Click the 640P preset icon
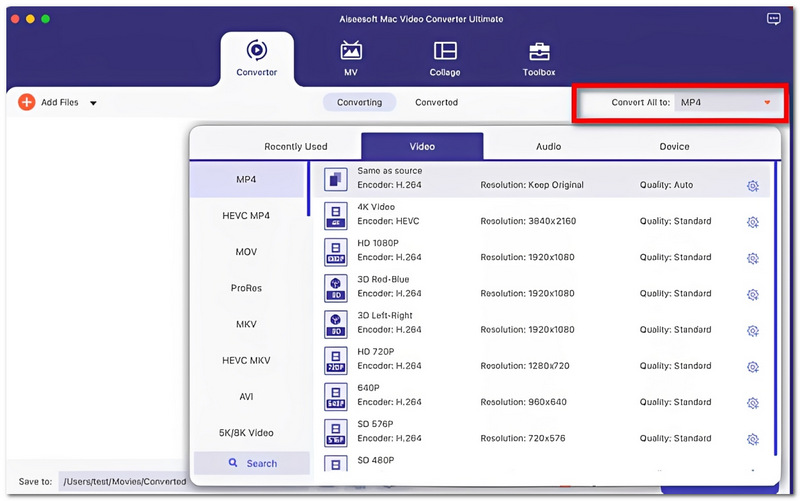This screenshot has height=501, width=800. point(336,397)
